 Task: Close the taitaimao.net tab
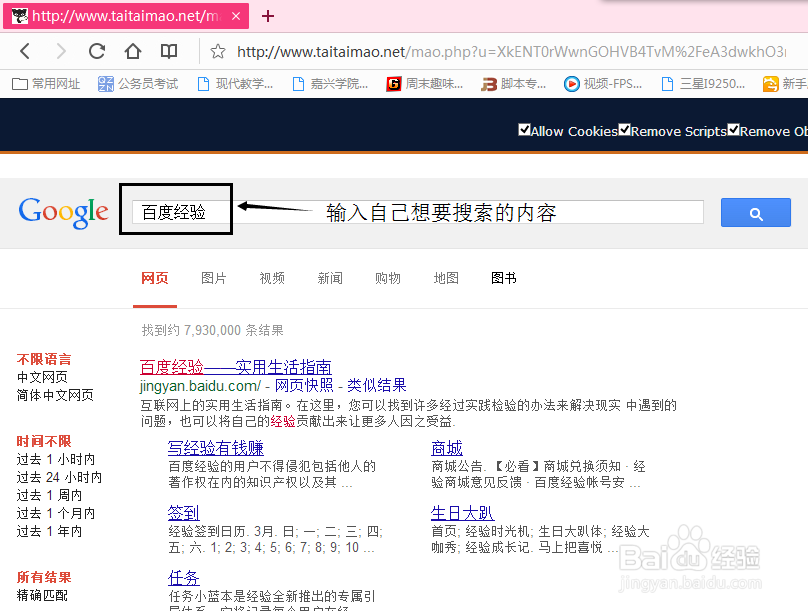coord(236,16)
